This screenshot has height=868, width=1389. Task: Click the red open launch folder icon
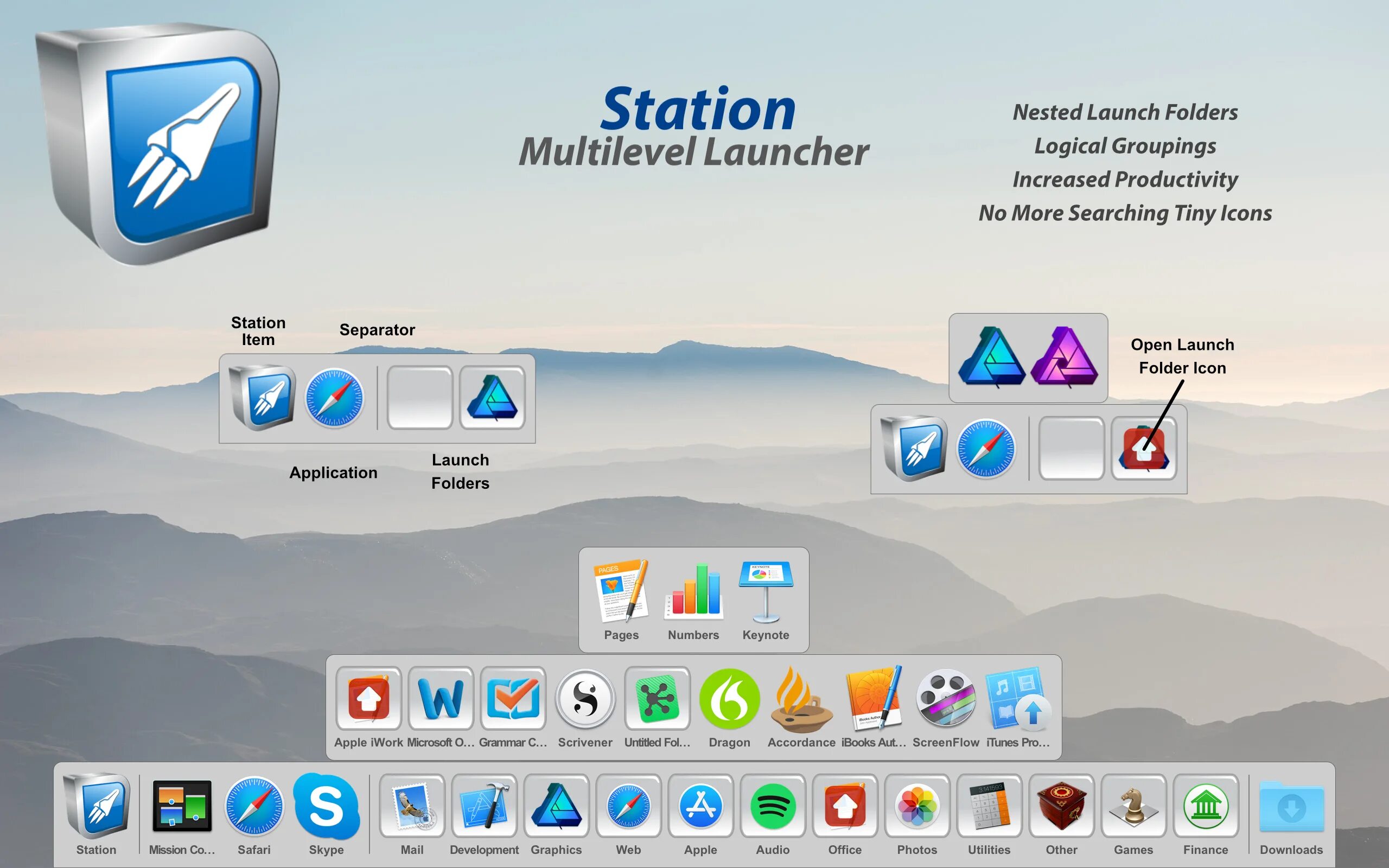[x=1143, y=449]
